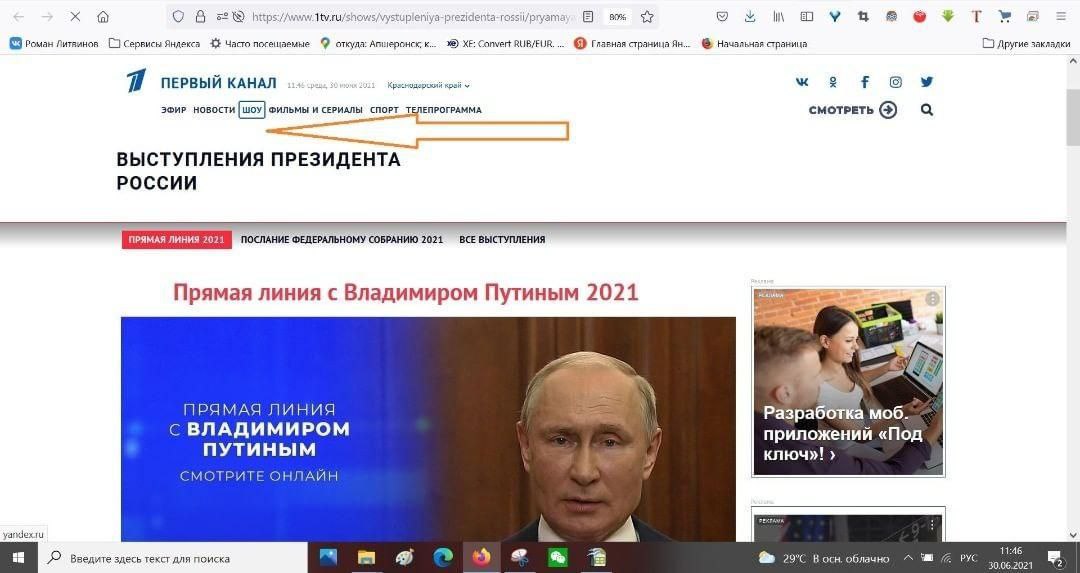Viewport: 1080px width, 573px height.
Task: Open the Firefox downloads arrow icon
Action: tap(750, 17)
